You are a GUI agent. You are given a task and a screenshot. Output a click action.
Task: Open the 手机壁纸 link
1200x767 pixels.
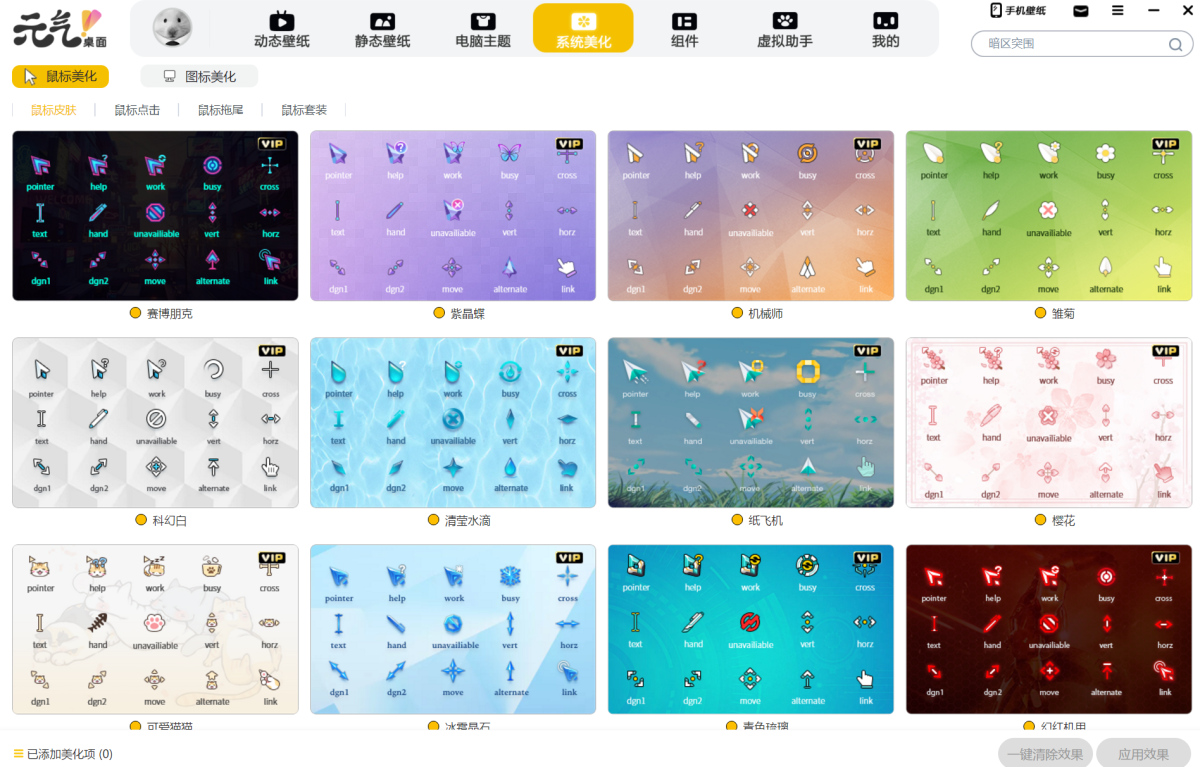[1018, 11]
